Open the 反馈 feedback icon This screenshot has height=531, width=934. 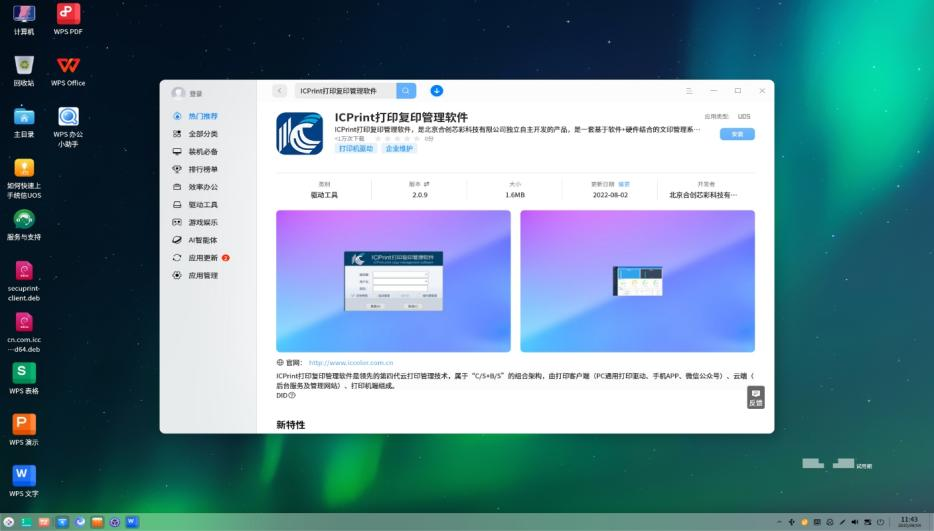pos(755,397)
